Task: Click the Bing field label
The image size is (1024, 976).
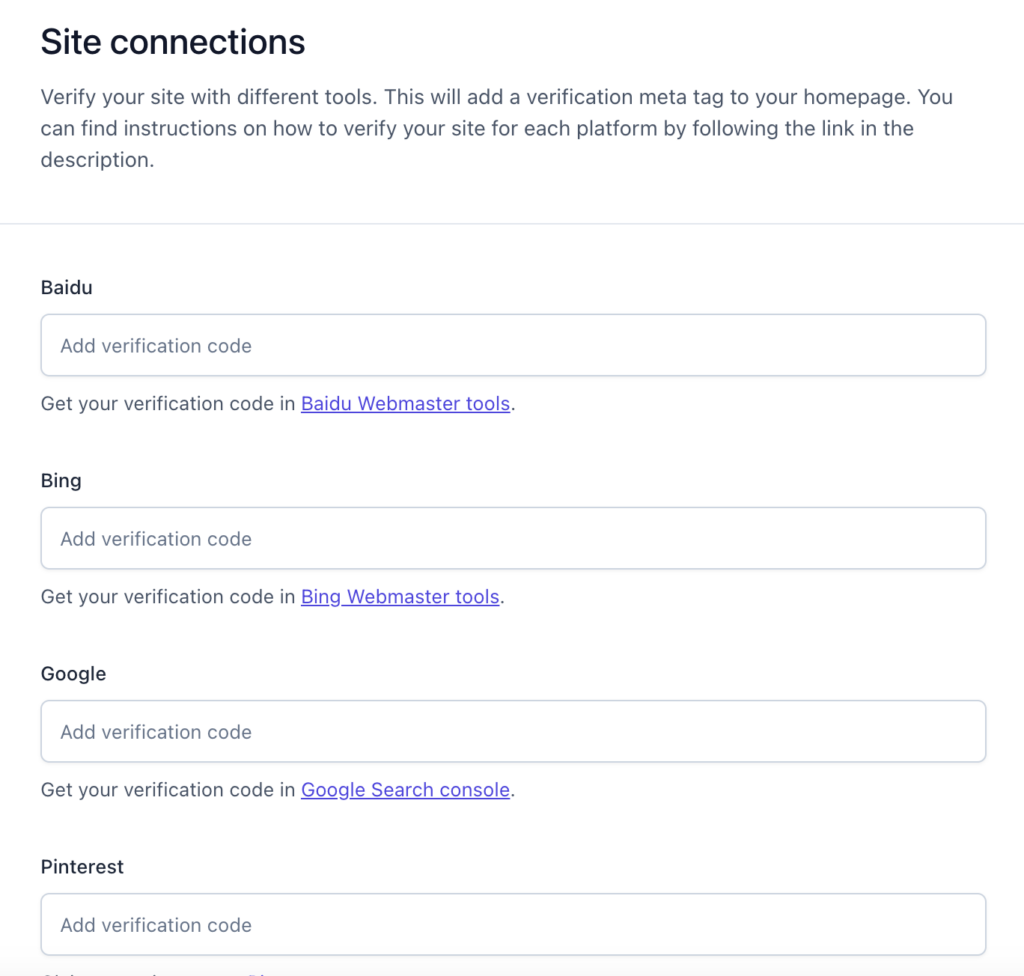Action: click(x=61, y=480)
